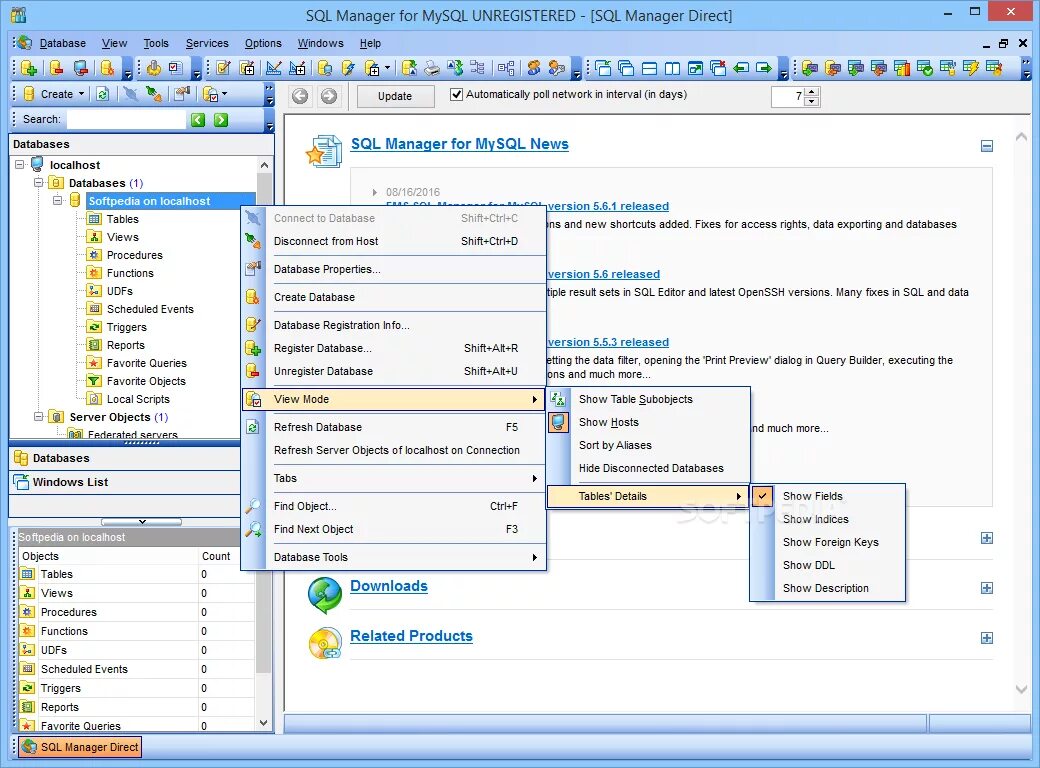The width and height of the screenshot is (1040, 768).
Task: Toggle the Show Fields checked option
Action: pos(827,496)
